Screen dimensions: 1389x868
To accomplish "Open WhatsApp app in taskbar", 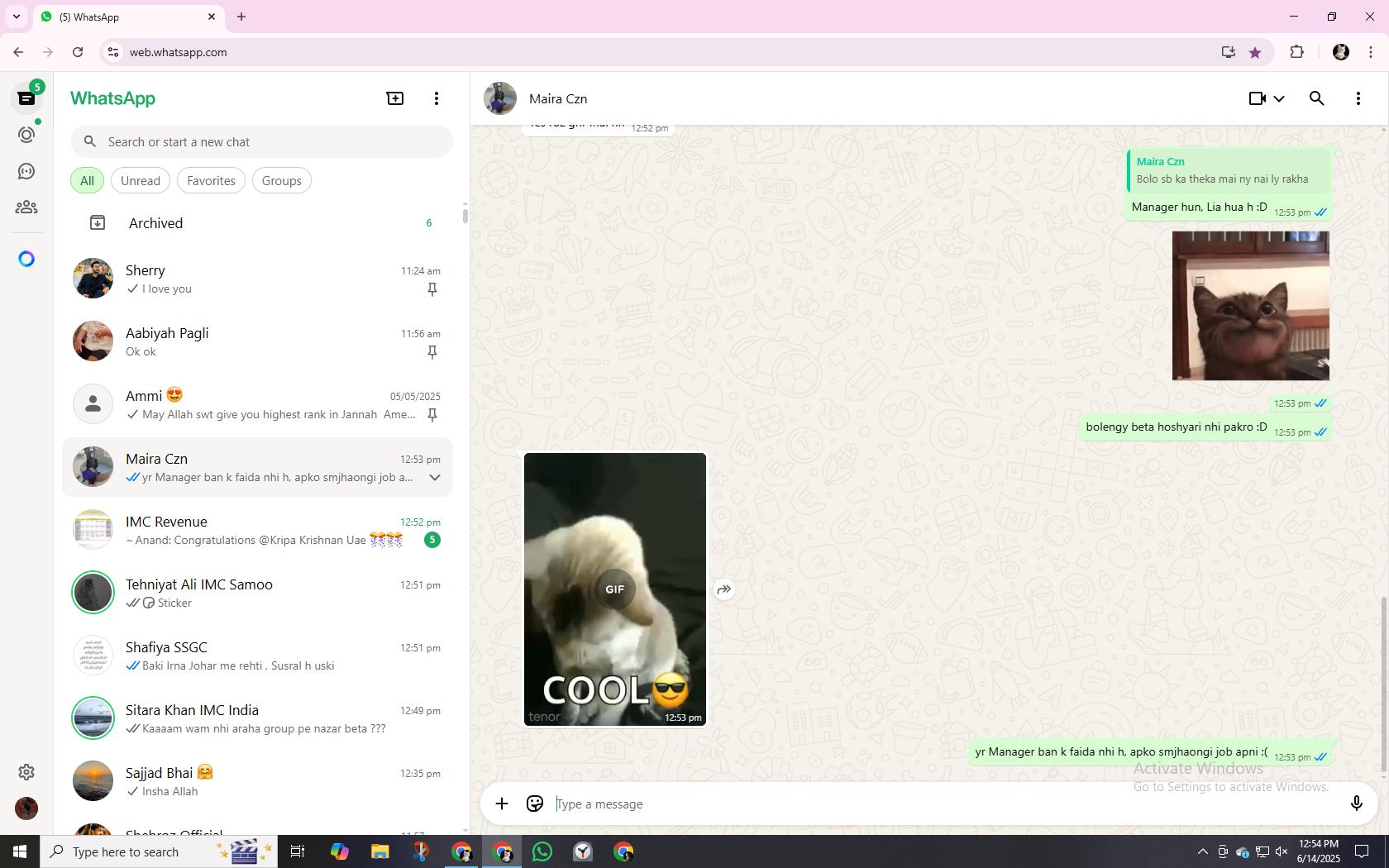I will (542, 851).
